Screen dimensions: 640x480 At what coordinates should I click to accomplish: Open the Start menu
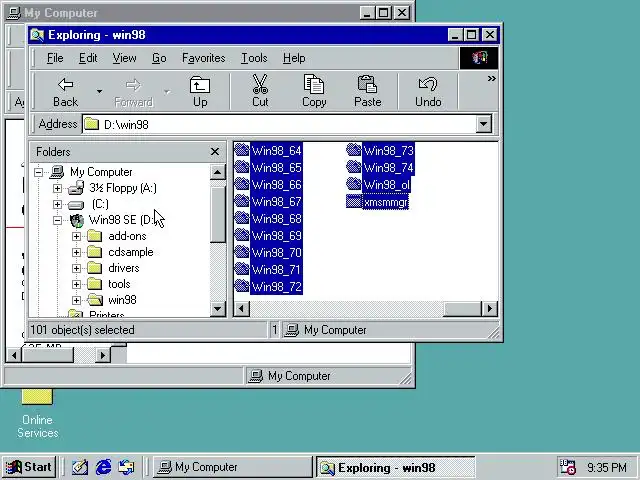(x=29, y=467)
